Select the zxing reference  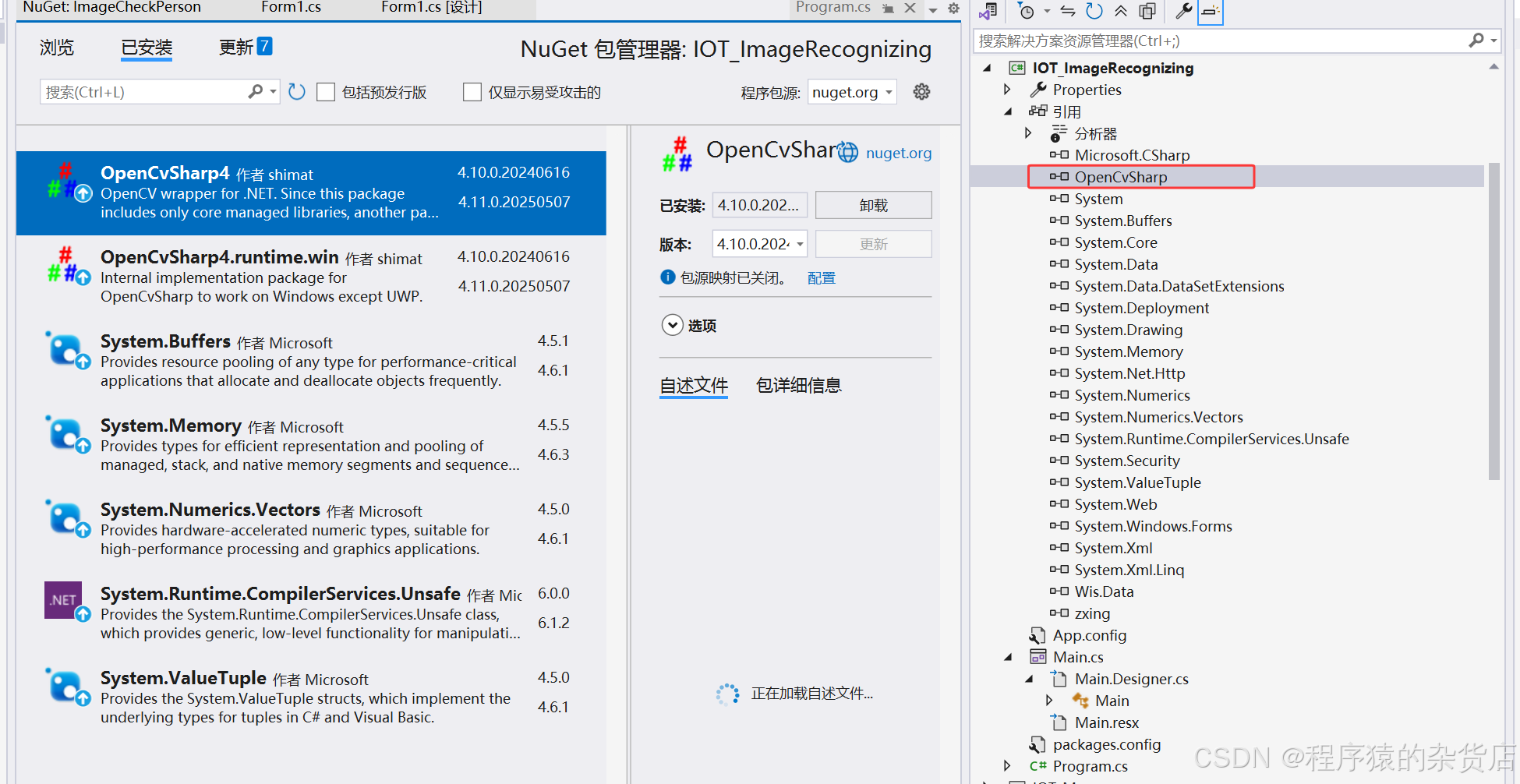point(1092,613)
